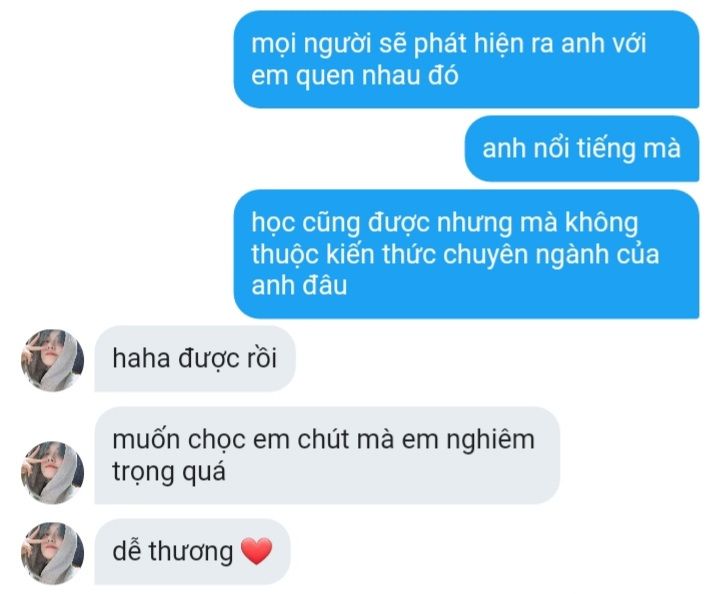Image resolution: width=716 pixels, height=594 pixels.
Task: Tap the red heart emoji
Action: pos(256,551)
